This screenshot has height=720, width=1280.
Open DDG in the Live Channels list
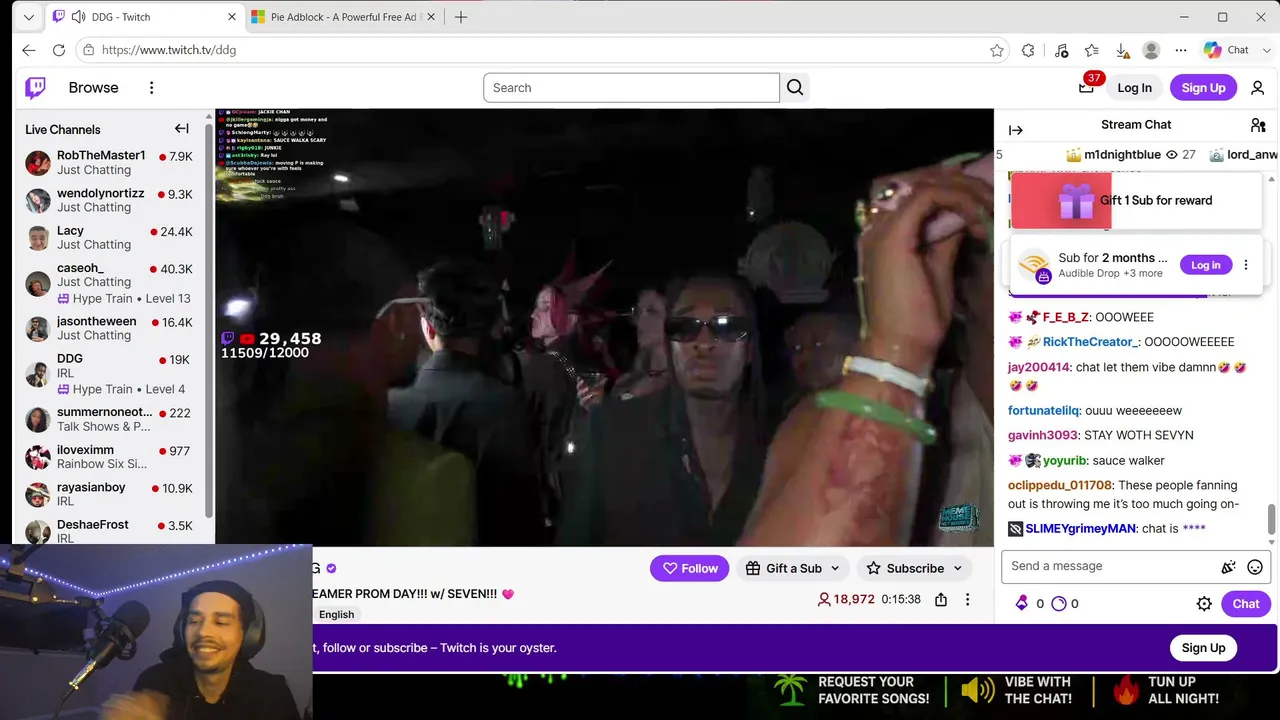click(x=109, y=374)
